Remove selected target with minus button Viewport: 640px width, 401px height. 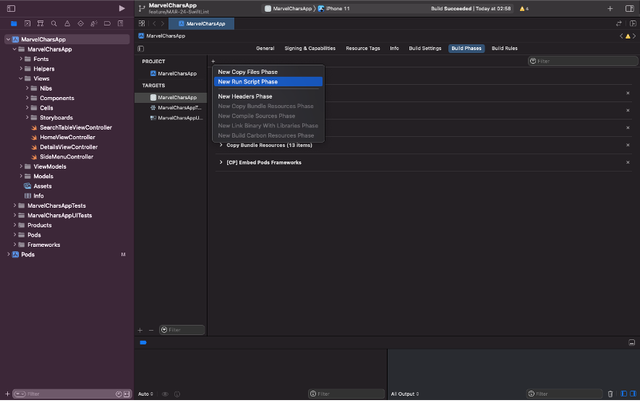[x=151, y=330]
